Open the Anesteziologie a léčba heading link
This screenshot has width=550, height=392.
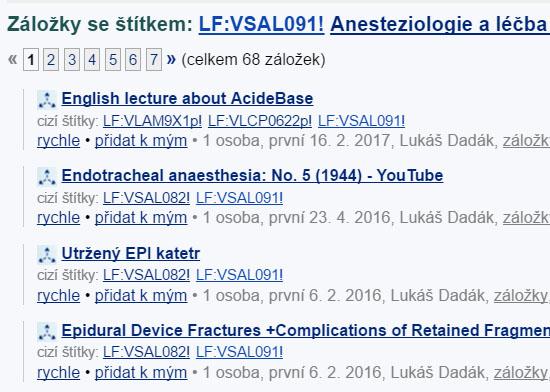[x=440, y=24]
